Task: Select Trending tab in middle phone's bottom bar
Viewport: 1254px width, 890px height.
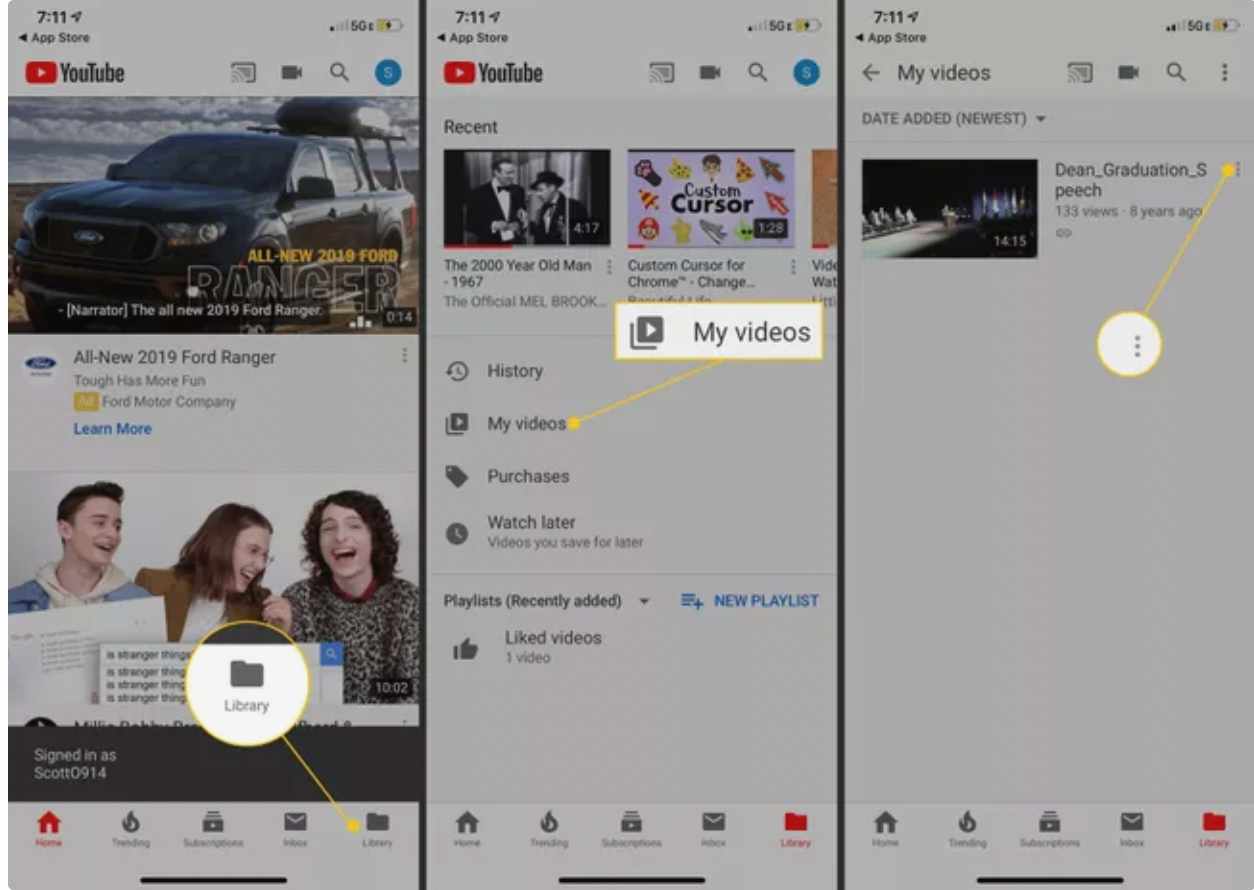Action: (x=548, y=829)
